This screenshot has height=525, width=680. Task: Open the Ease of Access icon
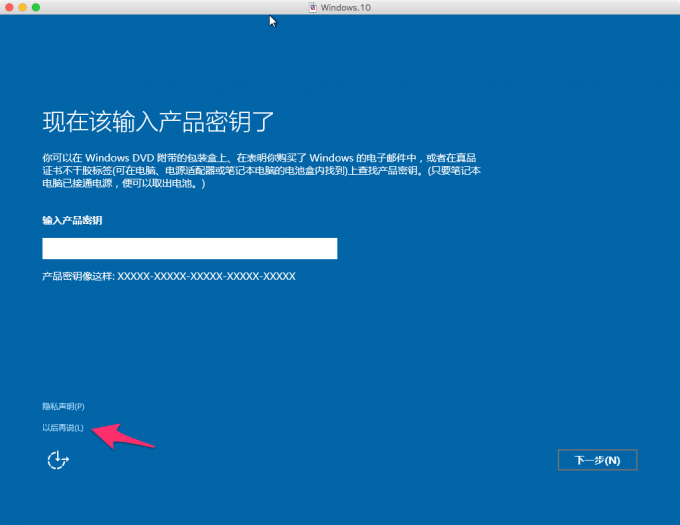click(58, 460)
